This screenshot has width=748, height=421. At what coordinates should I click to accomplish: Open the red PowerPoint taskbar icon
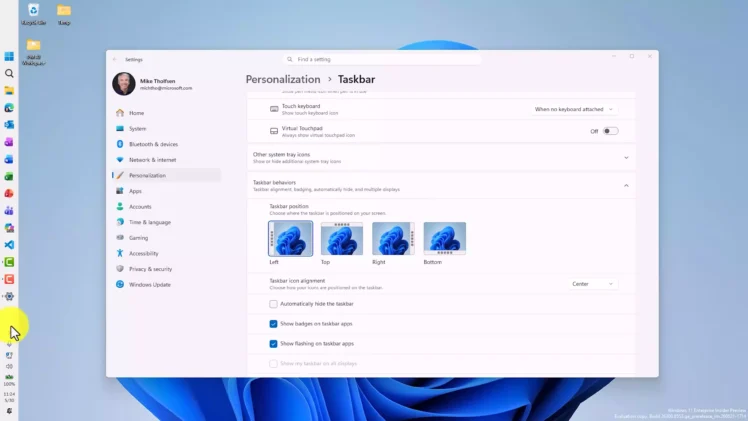point(9,194)
